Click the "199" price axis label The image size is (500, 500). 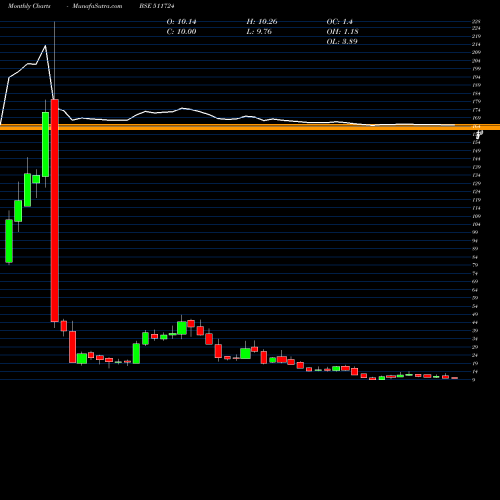point(476,69)
